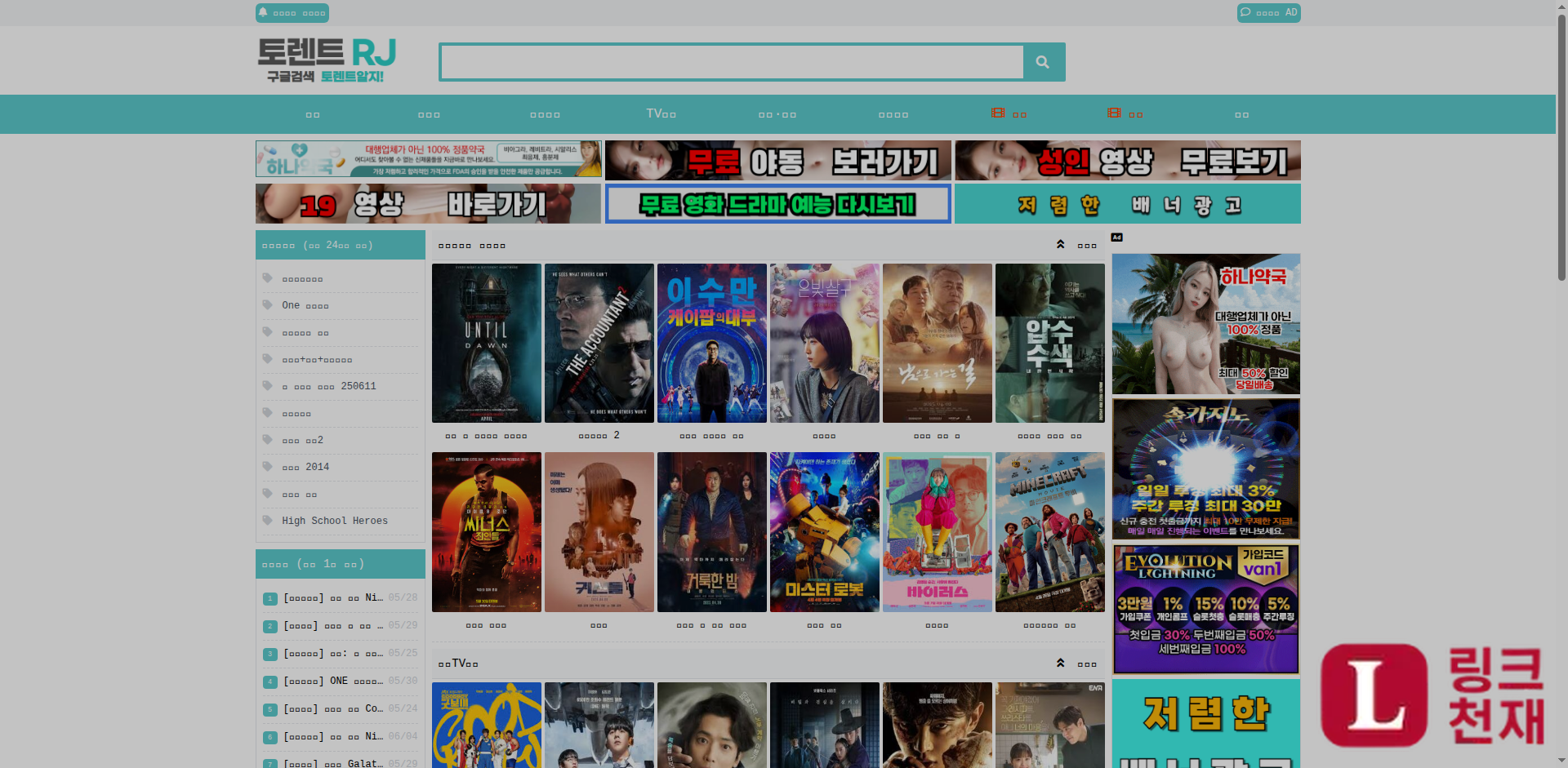Click the number 4 rank badge
1568x768 pixels.
tap(270, 681)
